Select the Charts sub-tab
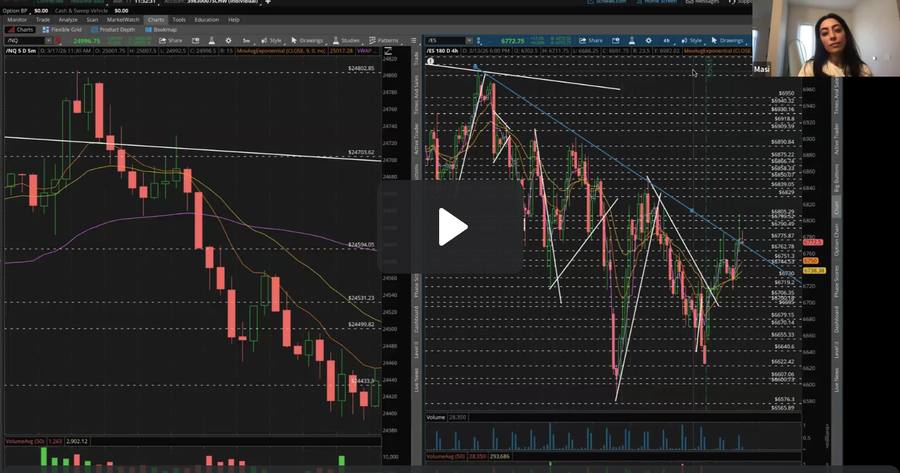This screenshot has width=900, height=473. click(x=21, y=29)
